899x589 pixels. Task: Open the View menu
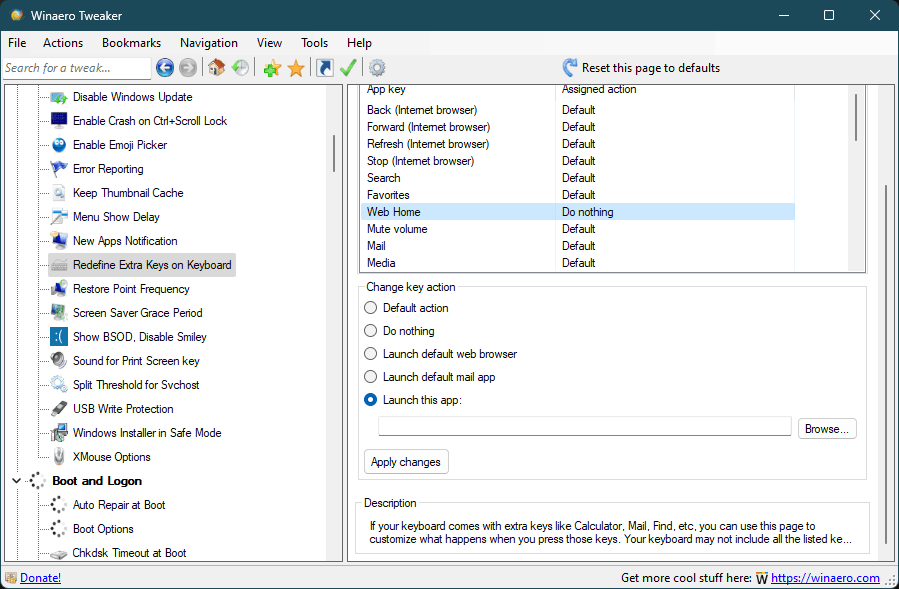pyautogui.click(x=269, y=43)
